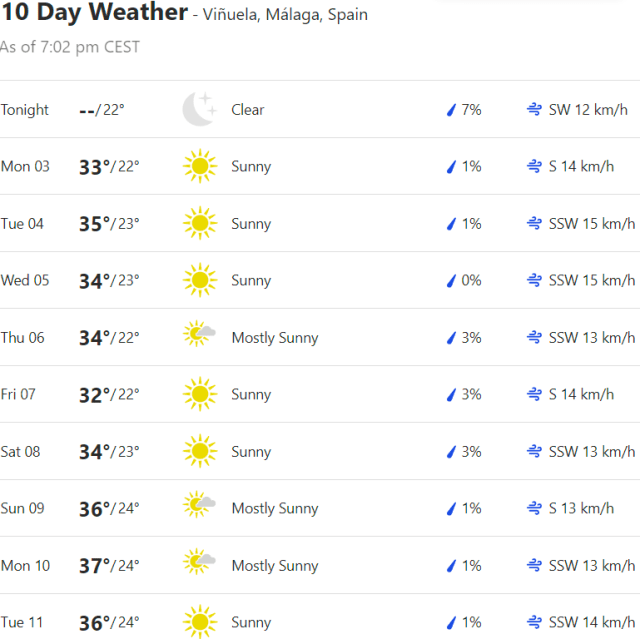This screenshot has height=639, width=640.
Task: Click the 3% precipitation for Thu 06
Action: tap(471, 338)
